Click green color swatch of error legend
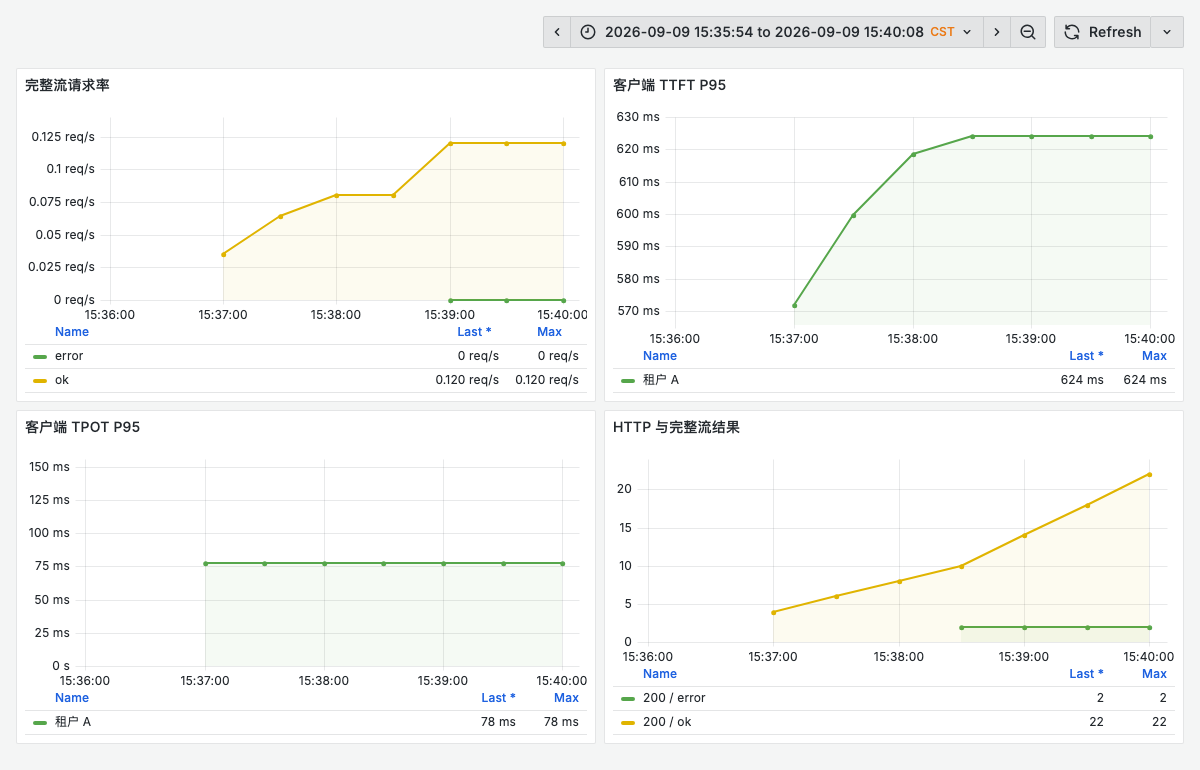 point(40,356)
